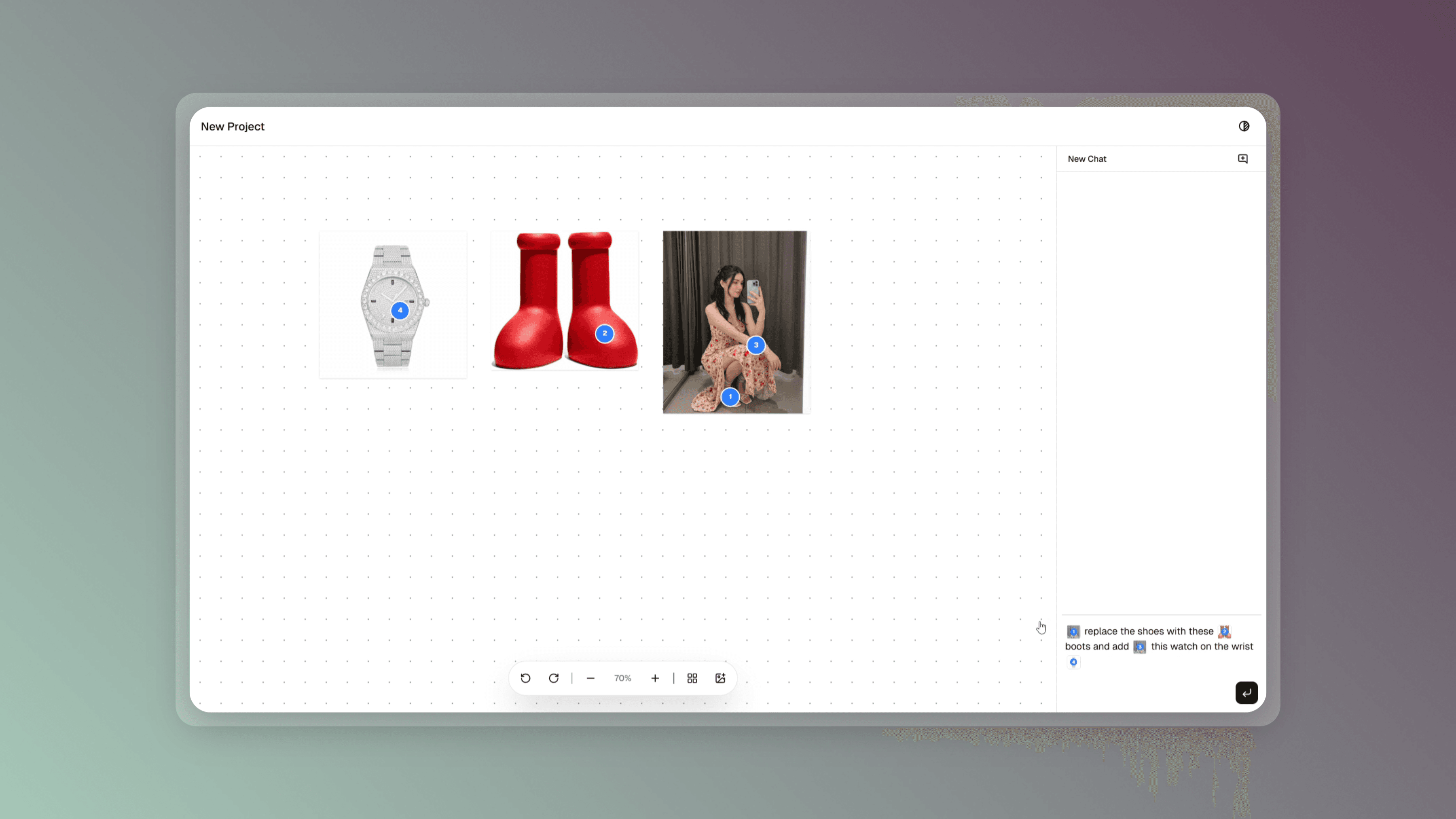Image resolution: width=1456 pixels, height=819 pixels.
Task: Zoom out using the minus icon
Action: click(590, 678)
